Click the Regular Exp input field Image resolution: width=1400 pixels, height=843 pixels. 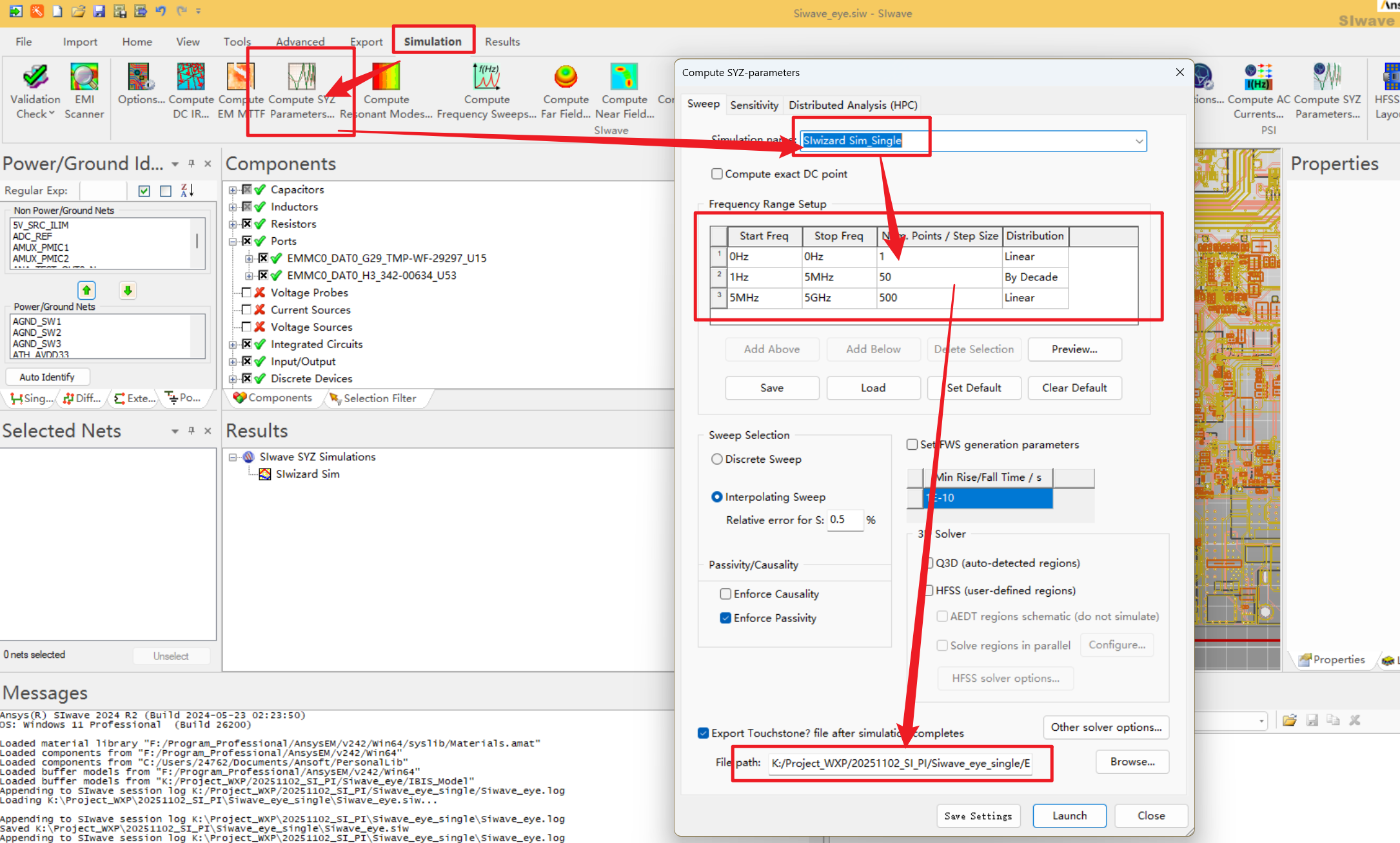[103, 191]
